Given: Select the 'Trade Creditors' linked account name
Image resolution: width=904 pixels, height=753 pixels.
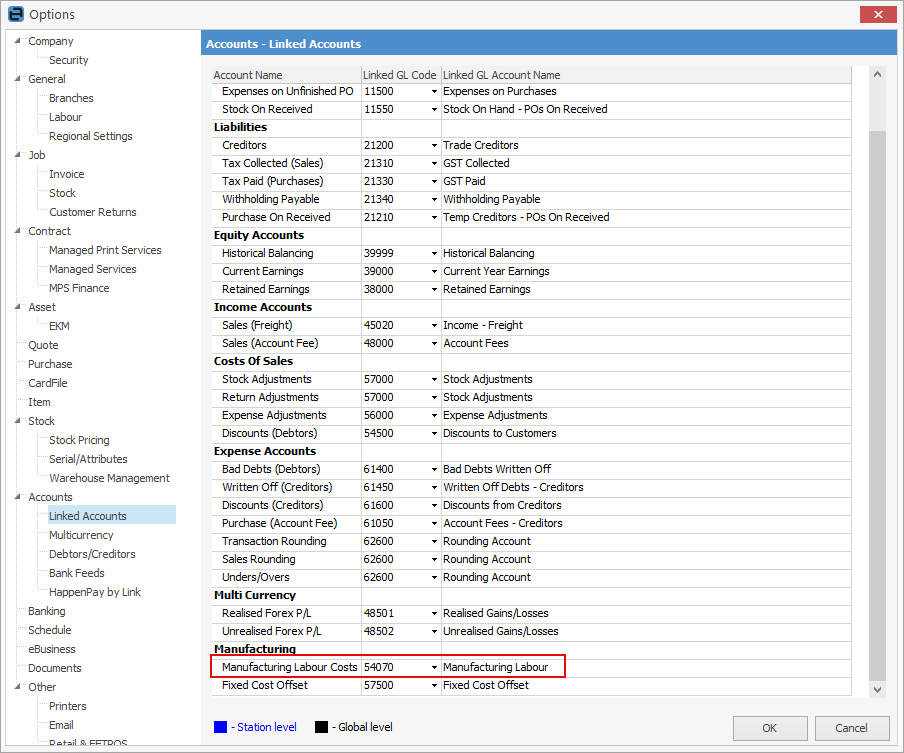Looking at the screenshot, I should click(x=481, y=145).
